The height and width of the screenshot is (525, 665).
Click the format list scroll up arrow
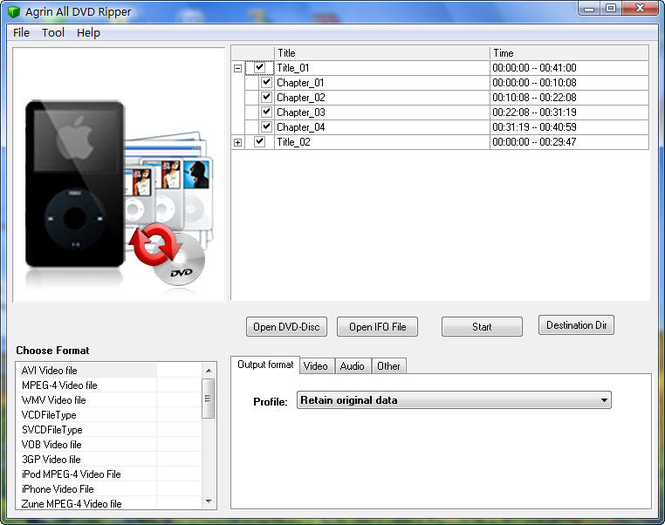[208, 370]
